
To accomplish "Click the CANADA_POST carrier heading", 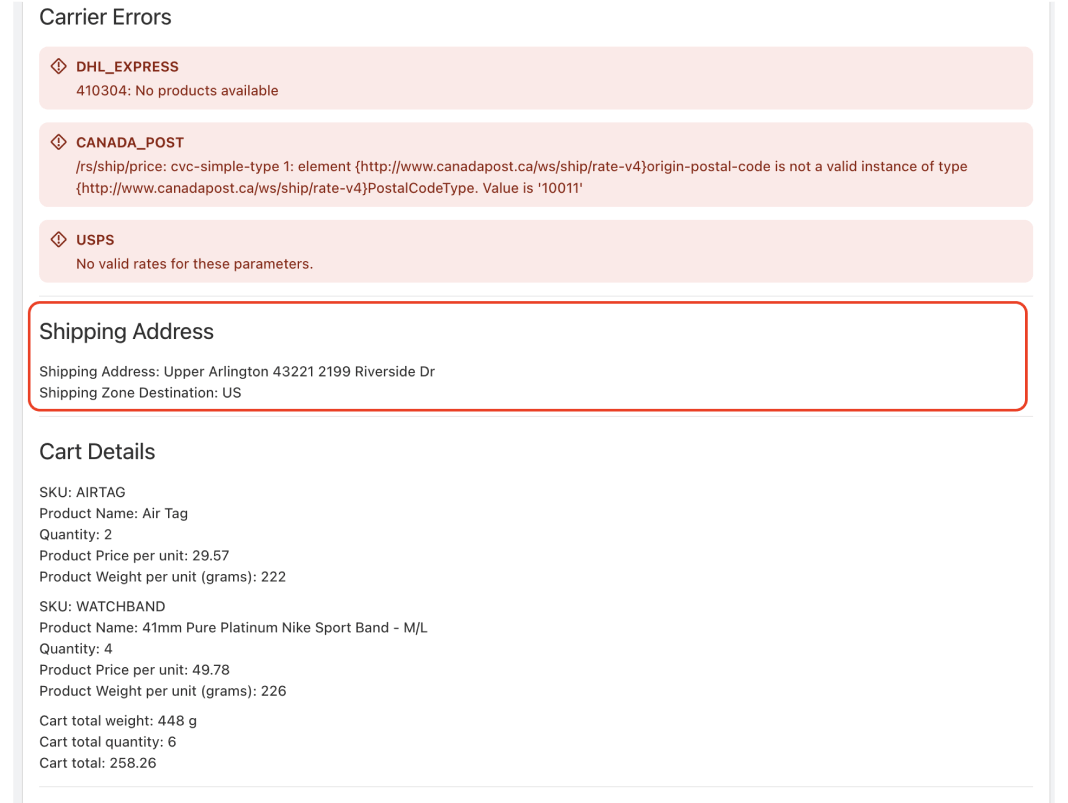I will [130, 142].
